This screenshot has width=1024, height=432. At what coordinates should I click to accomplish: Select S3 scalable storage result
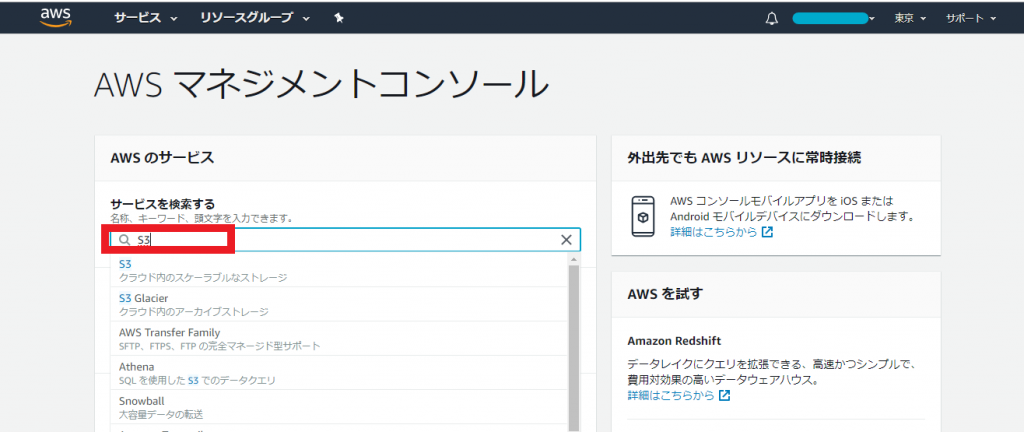pos(339,270)
